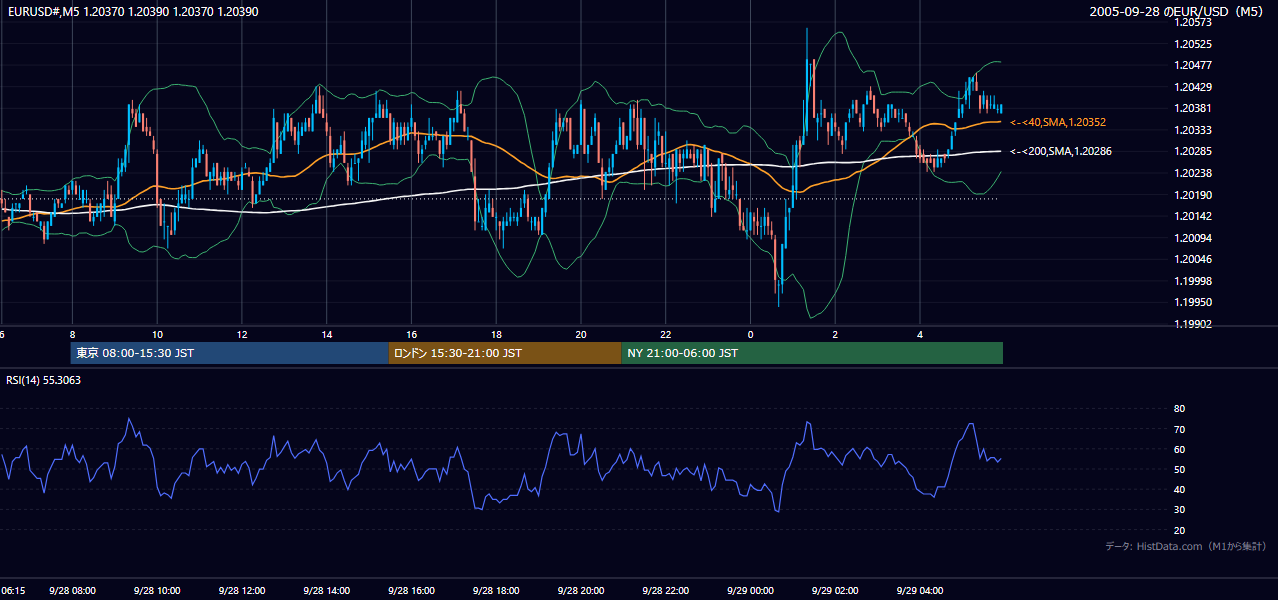Click RSI scale value 80
1278x600 pixels.
tap(1180, 409)
